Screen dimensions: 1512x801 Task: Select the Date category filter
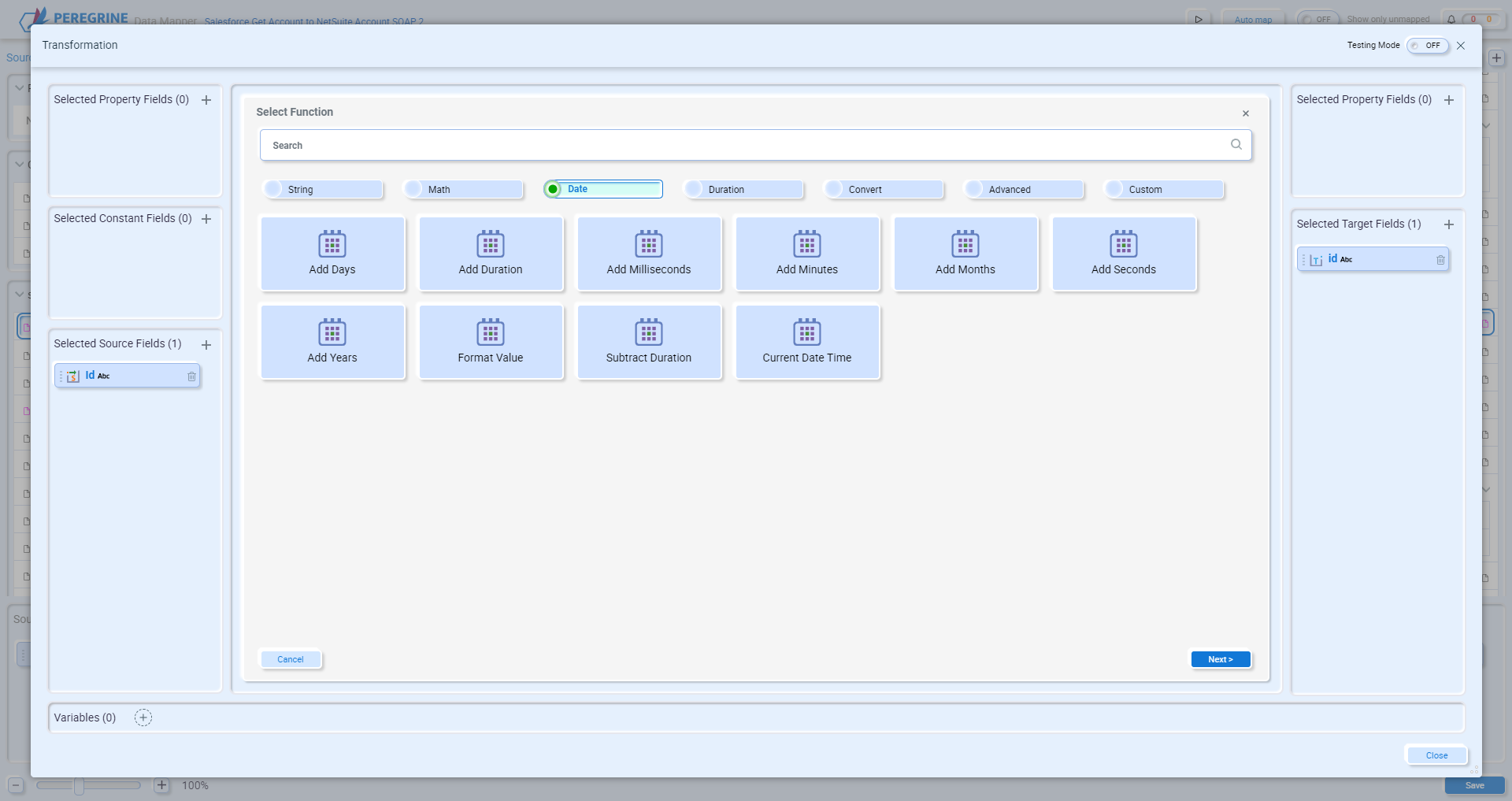click(x=603, y=189)
